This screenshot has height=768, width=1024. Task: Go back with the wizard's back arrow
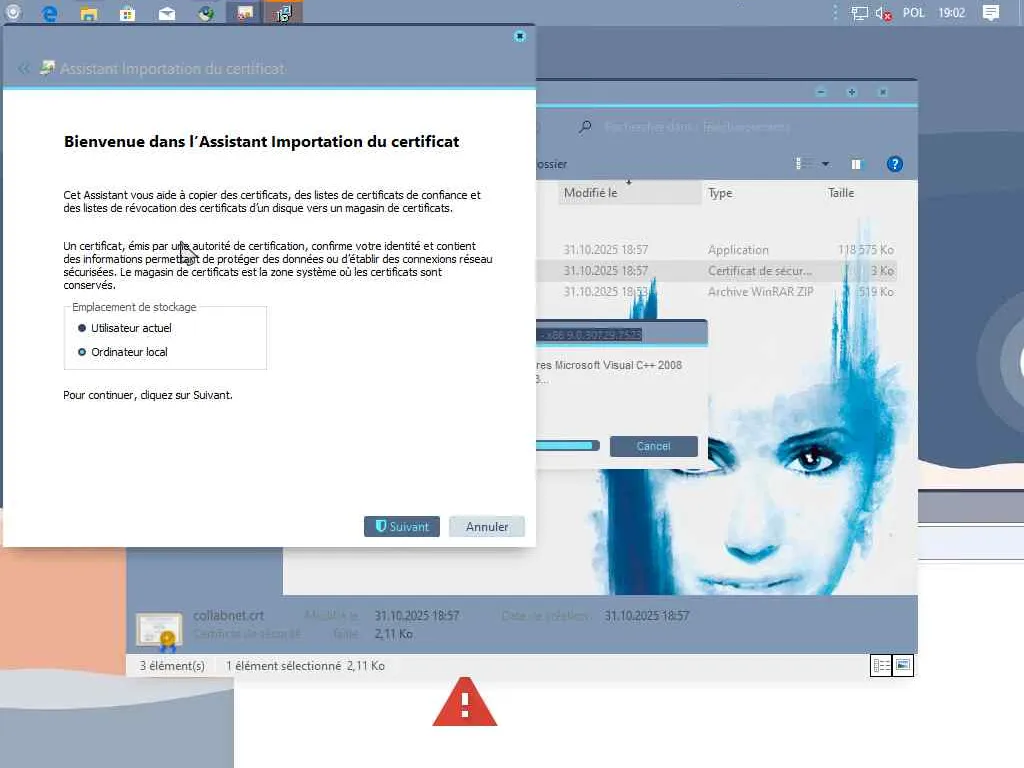coord(24,69)
